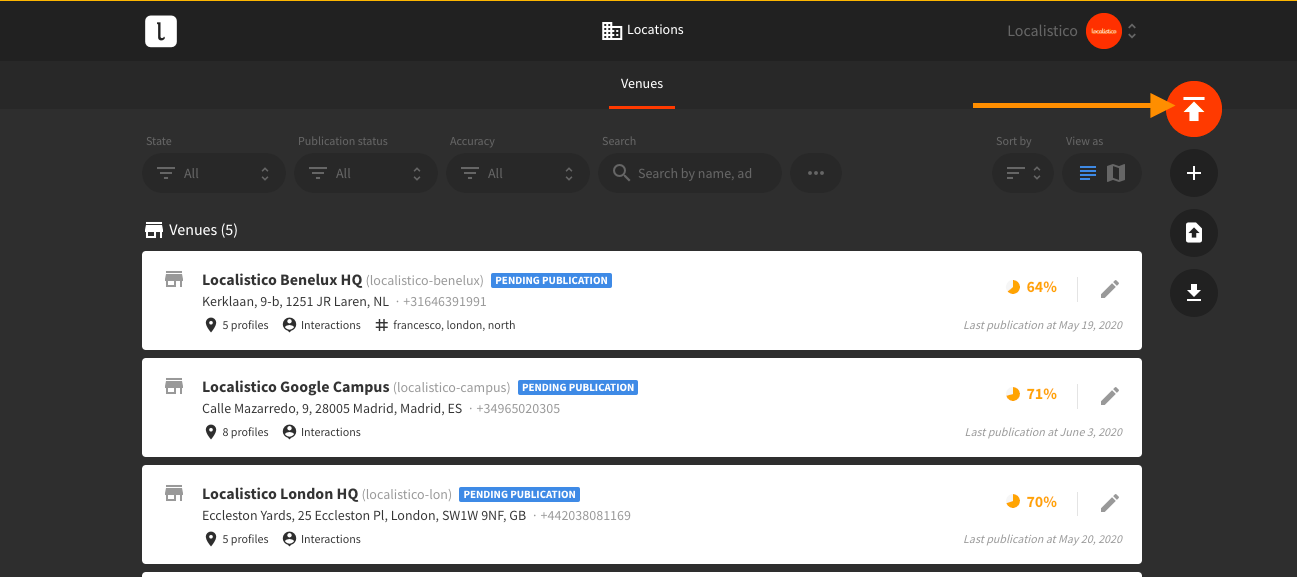The image size is (1297, 577).
Task: Click venue ID (localistico-campus)
Action: [x=452, y=388]
